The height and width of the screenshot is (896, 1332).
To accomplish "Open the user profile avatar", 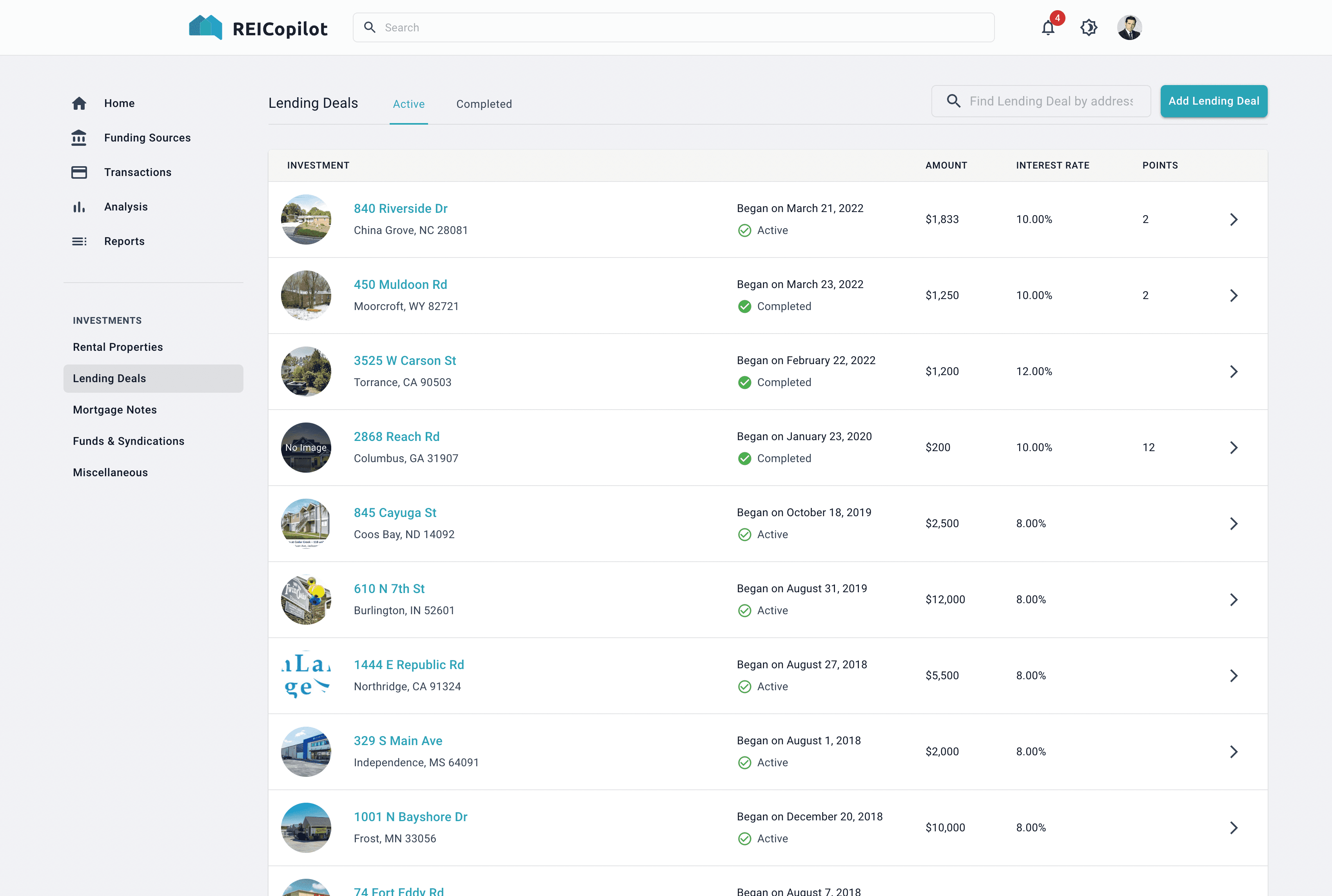I will click(x=1129, y=27).
